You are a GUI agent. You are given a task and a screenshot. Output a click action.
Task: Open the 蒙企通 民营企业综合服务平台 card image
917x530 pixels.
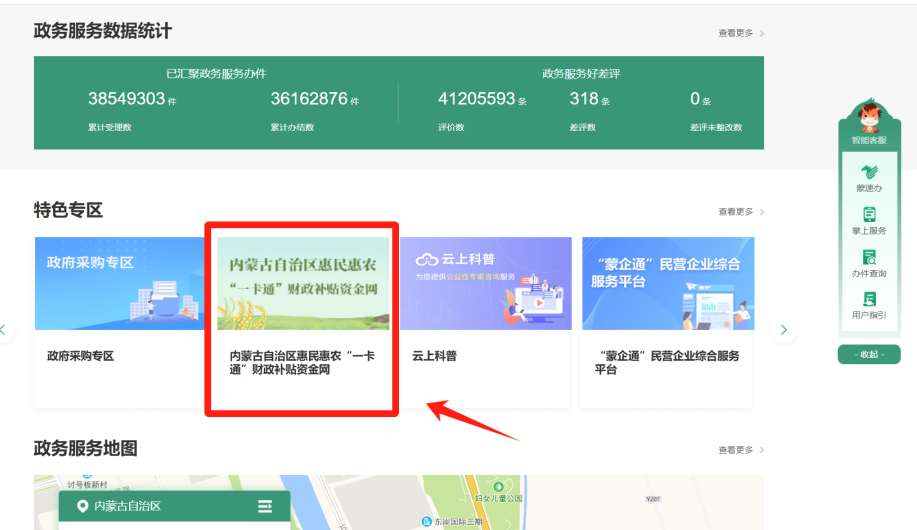click(x=668, y=283)
